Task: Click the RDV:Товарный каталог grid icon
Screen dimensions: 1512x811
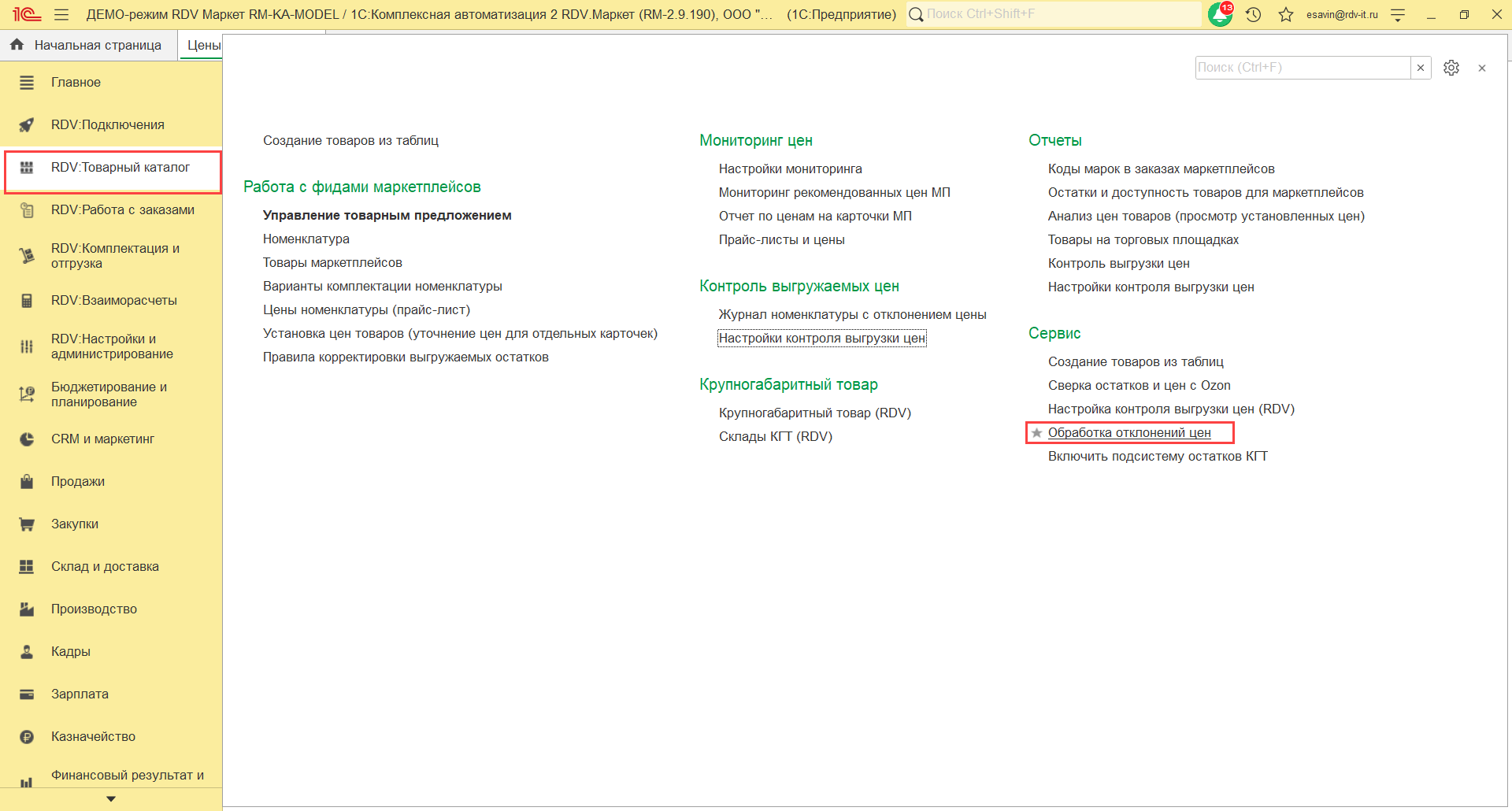Action: point(27,168)
